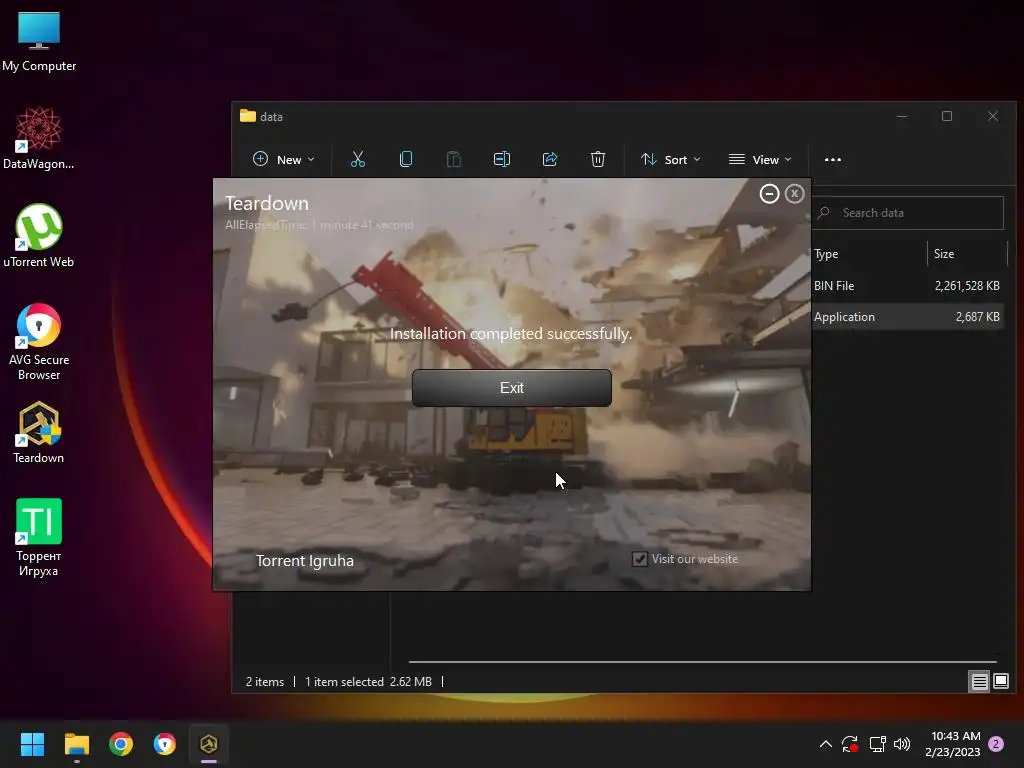Open the Windows Start menu
This screenshot has height=768, width=1024.
coord(32,744)
